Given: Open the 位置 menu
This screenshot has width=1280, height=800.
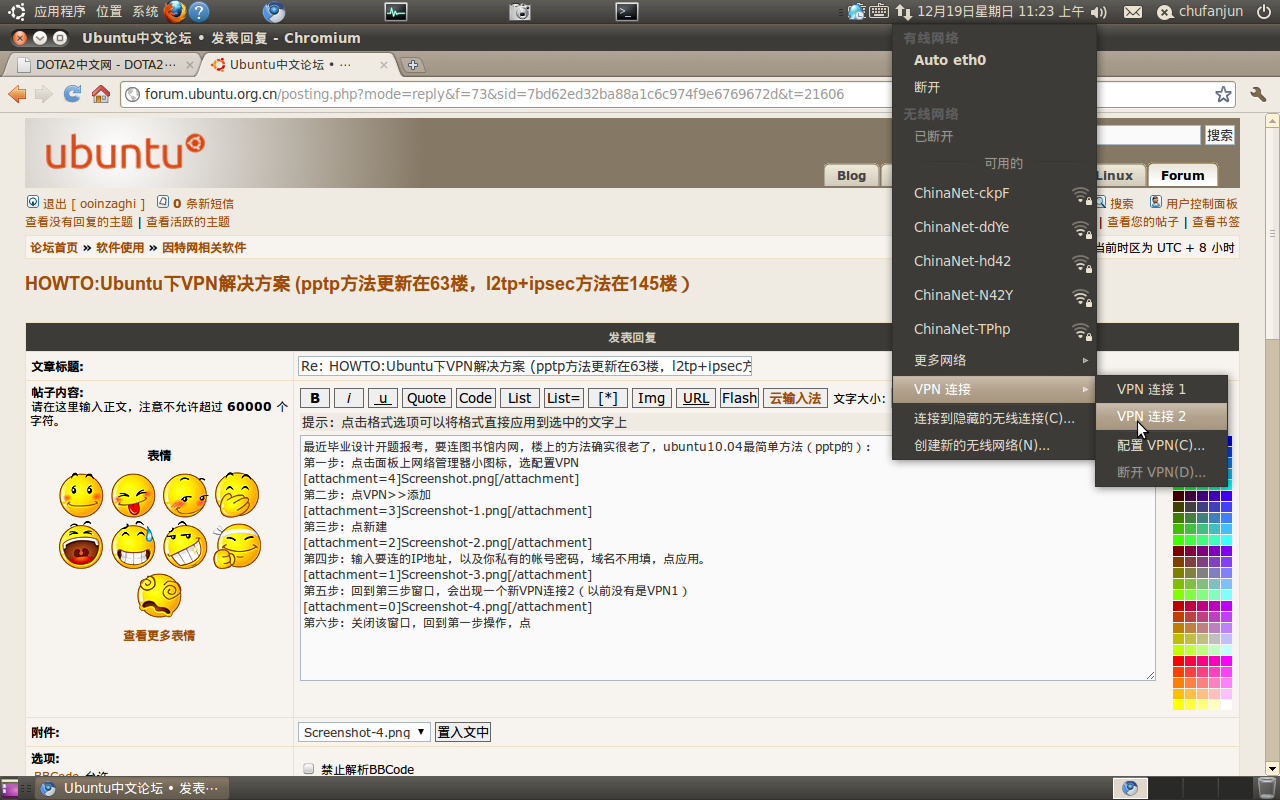Looking at the screenshot, I should pos(109,12).
